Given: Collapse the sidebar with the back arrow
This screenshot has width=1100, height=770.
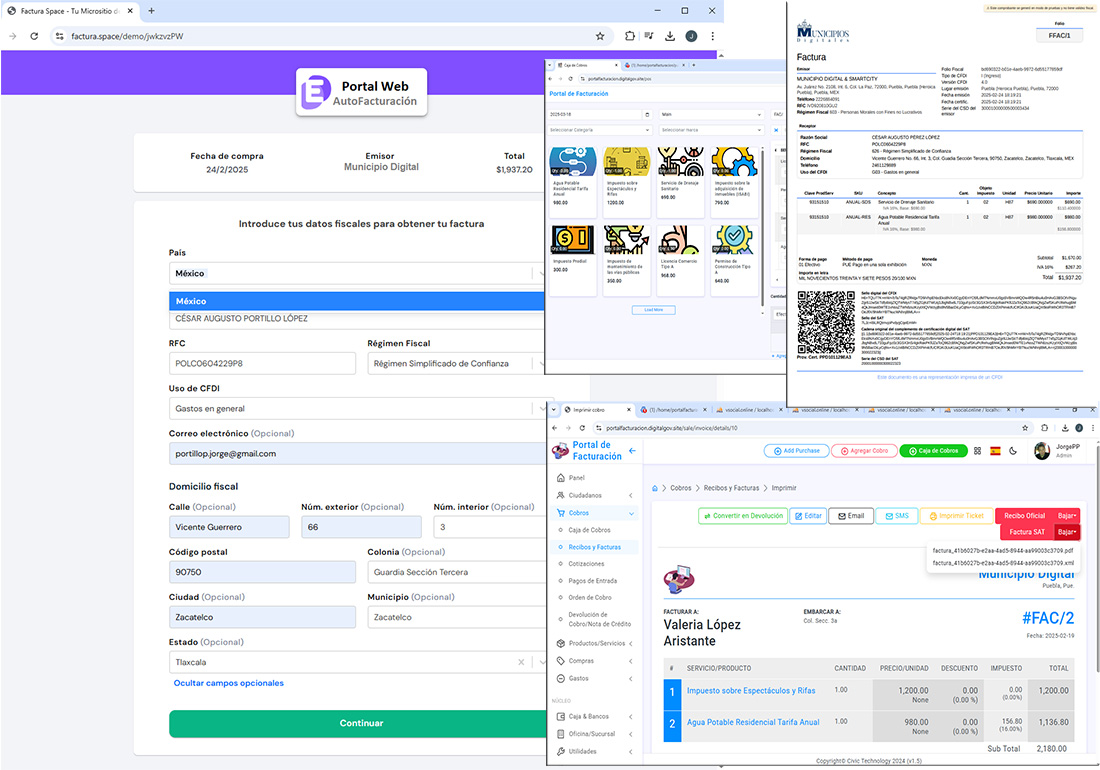Looking at the screenshot, I should tap(632, 451).
